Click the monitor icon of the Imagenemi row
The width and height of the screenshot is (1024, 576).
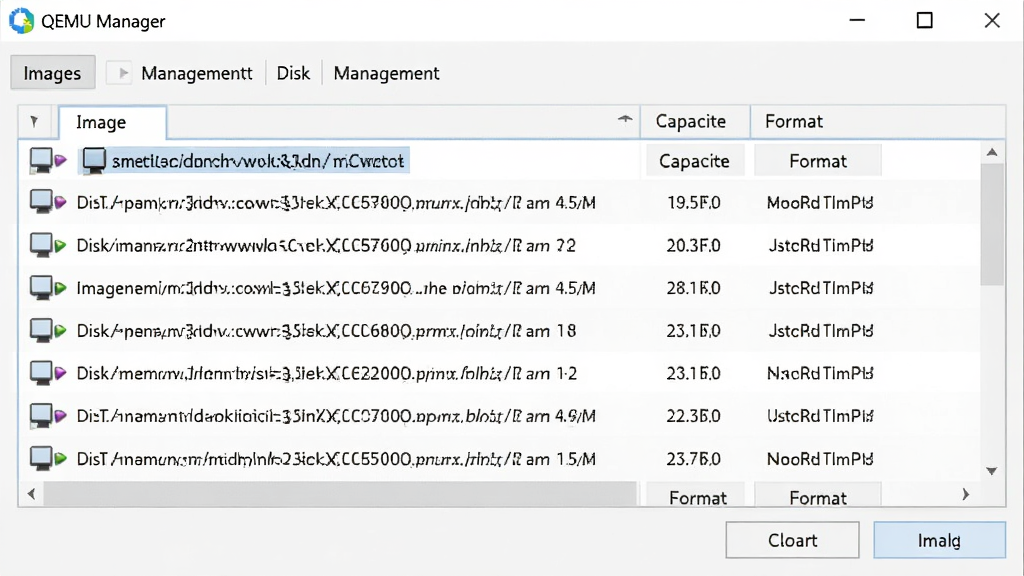40,288
